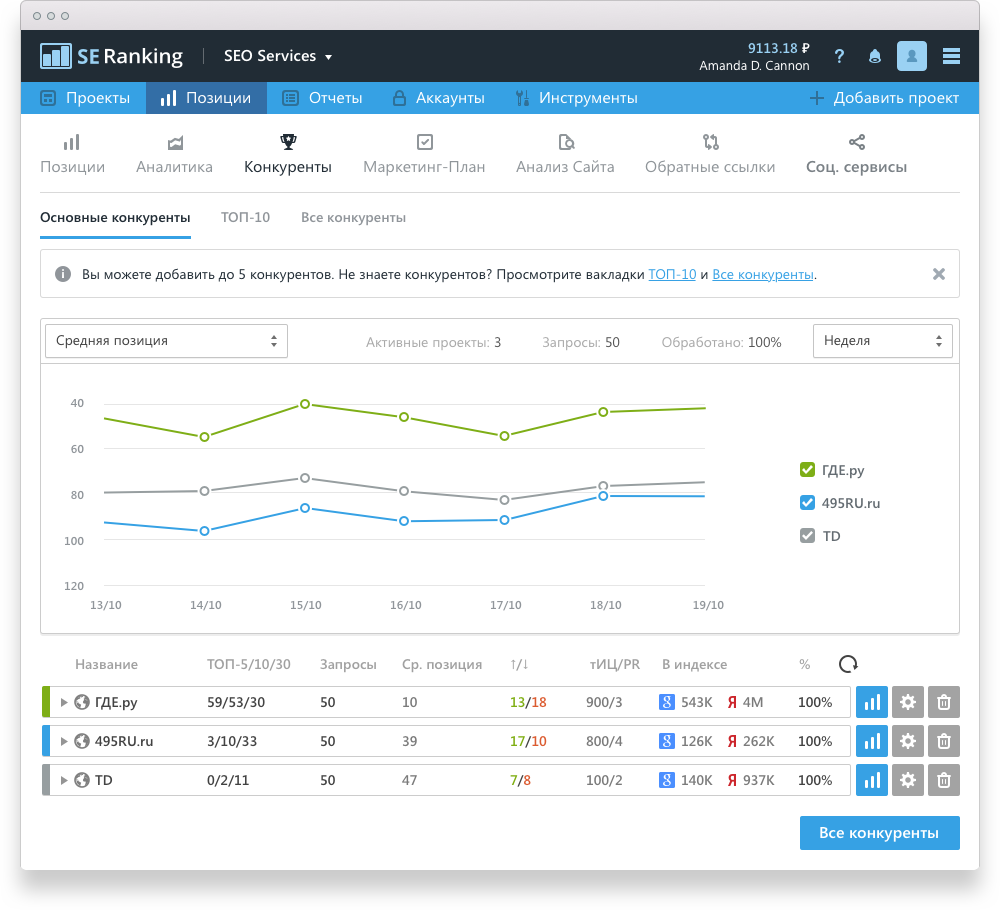Open chart icon for TD row
Image resolution: width=1000 pixels, height=910 pixels.
(x=872, y=780)
